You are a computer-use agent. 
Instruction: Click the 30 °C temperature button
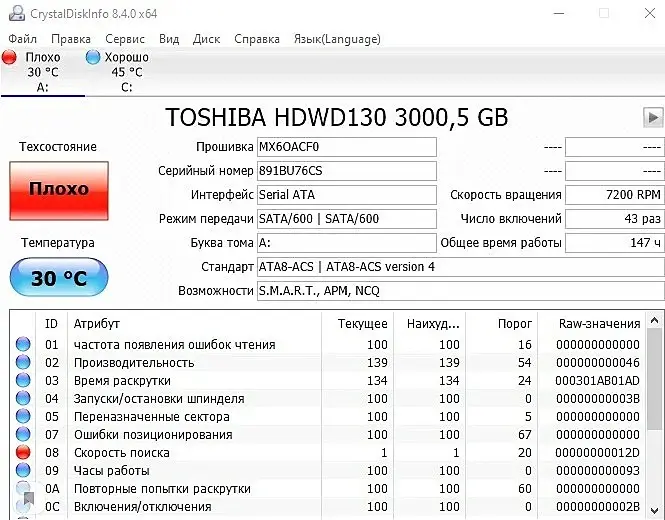(59, 277)
